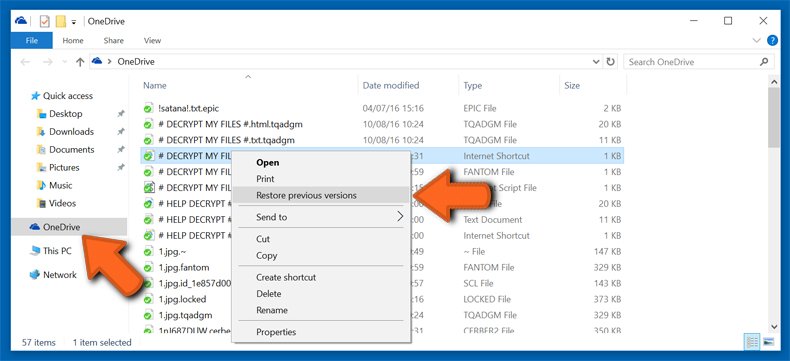Go back with the Back arrow
Image resolution: width=790 pixels, height=361 pixels.
pyautogui.click(x=25, y=62)
